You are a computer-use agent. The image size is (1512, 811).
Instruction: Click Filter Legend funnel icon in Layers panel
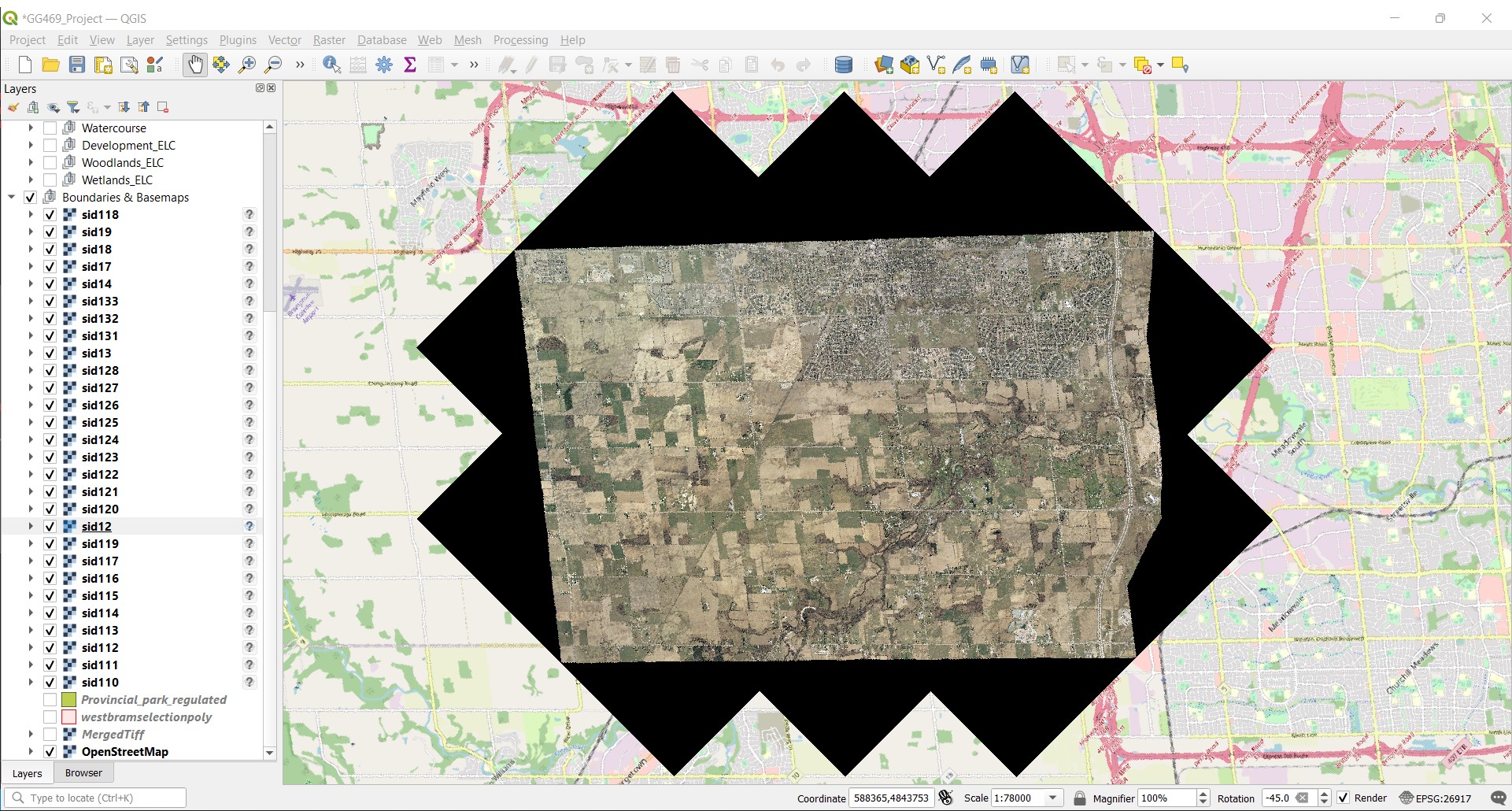(73, 107)
